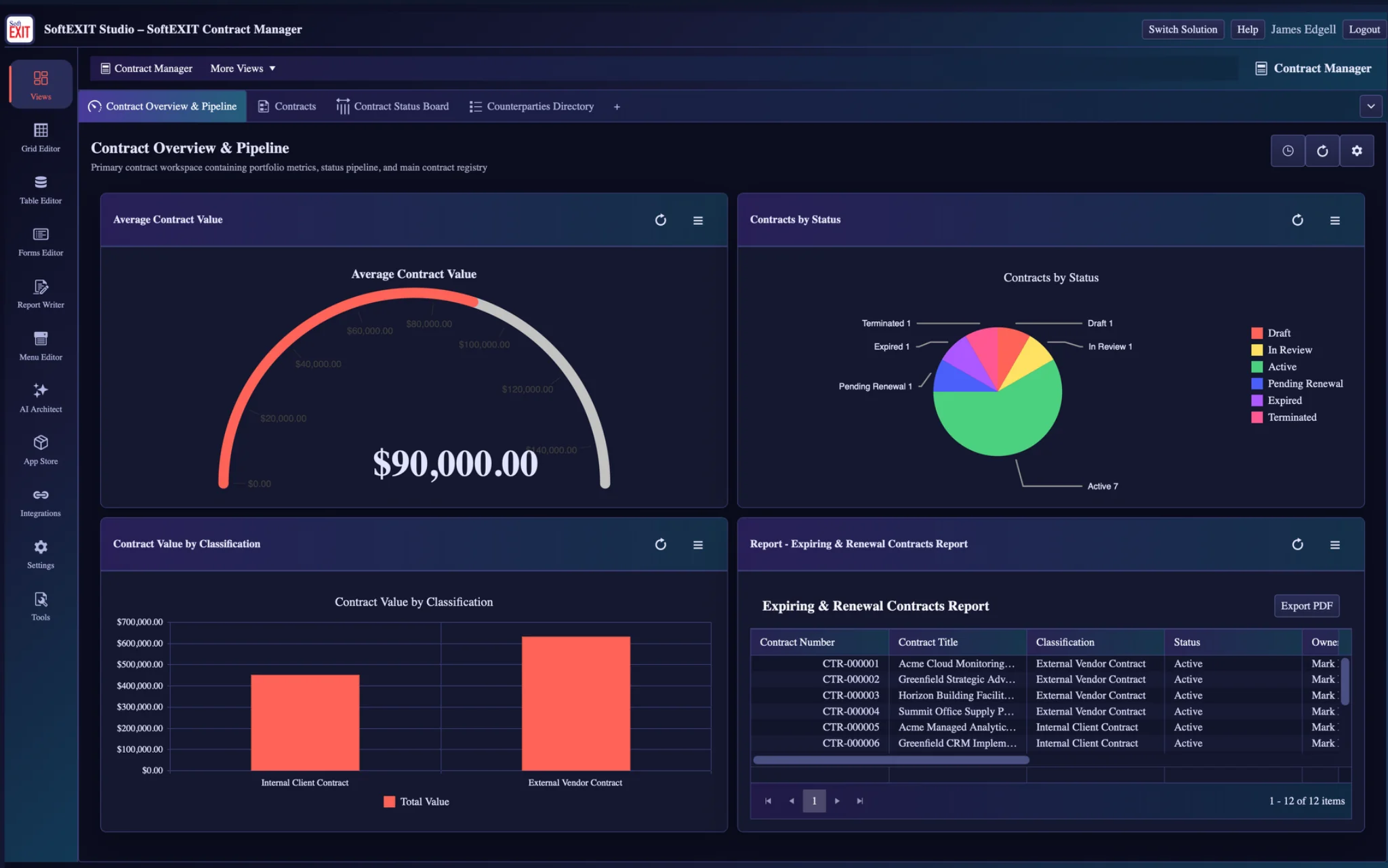Open dashboard settings gear button
This screenshot has height=868, width=1388.
(x=1357, y=150)
